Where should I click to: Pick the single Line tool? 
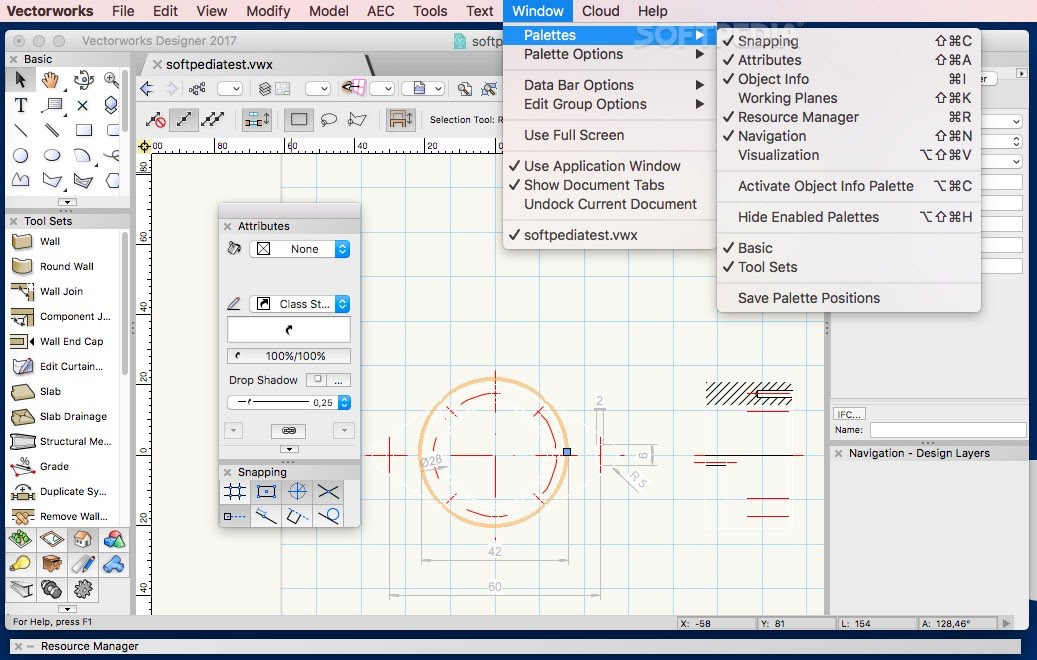point(21,130)
